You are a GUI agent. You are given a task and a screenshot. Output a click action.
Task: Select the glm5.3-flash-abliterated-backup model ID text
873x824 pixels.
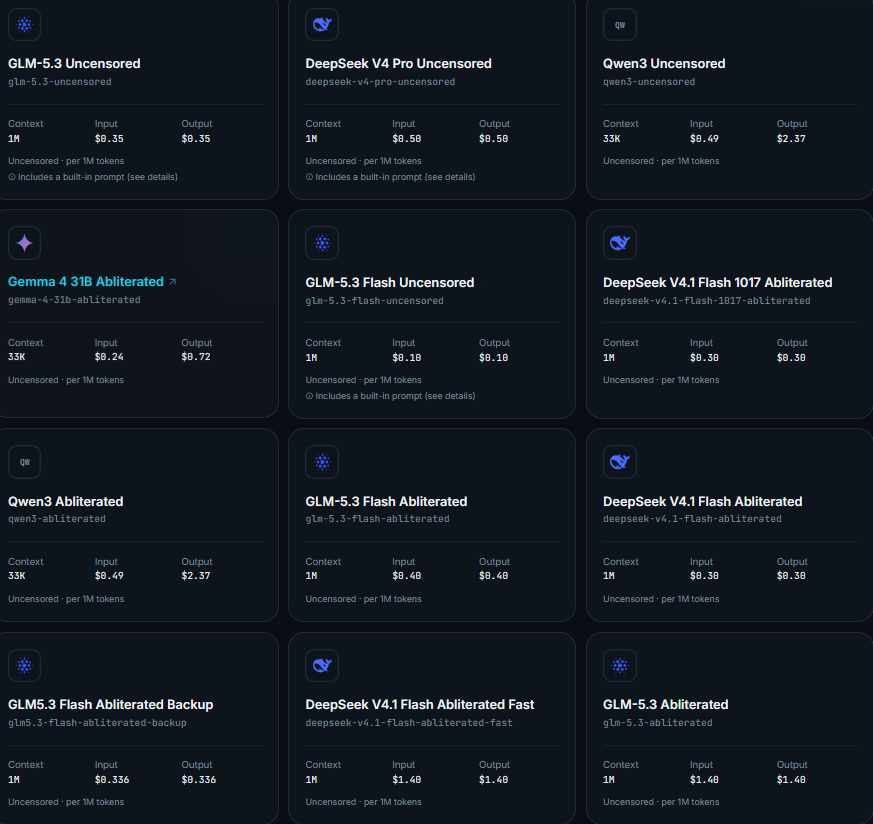point(97,723)
